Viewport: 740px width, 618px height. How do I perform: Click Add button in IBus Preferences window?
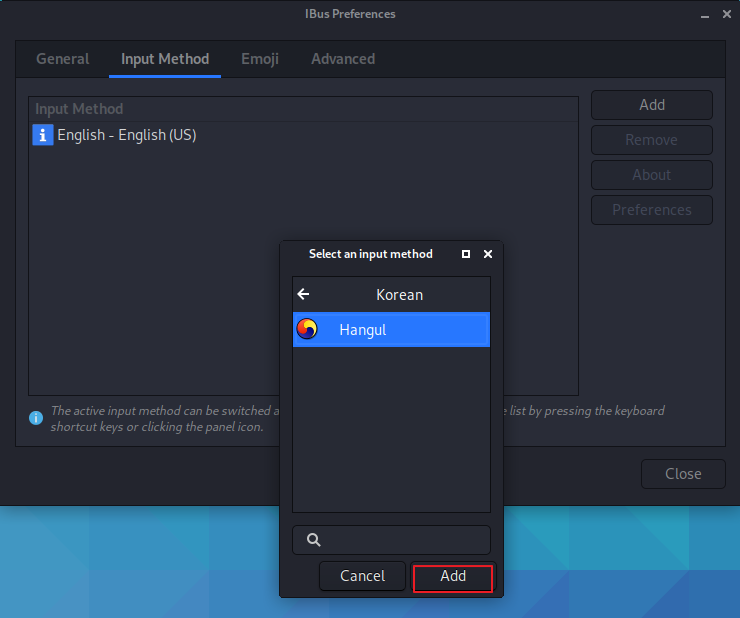click(x=652, y=105)
